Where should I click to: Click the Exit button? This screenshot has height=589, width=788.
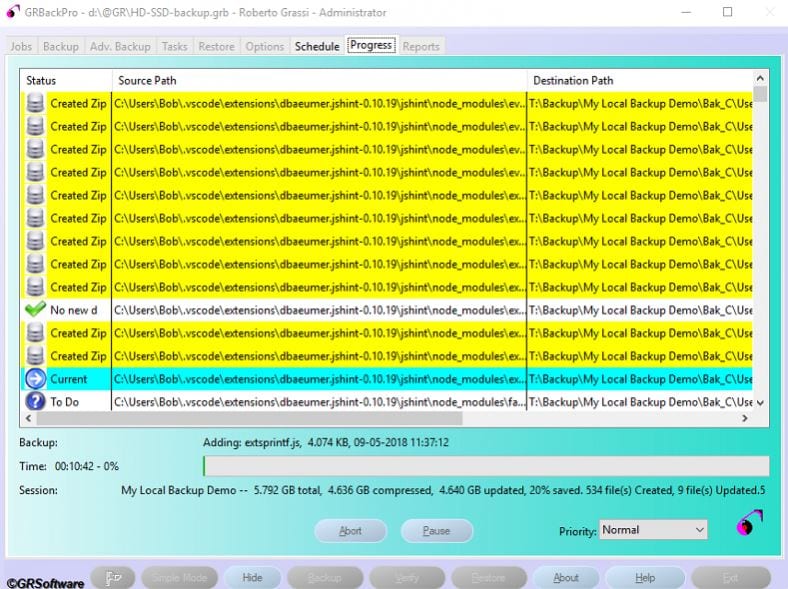[x=731, y=577]
